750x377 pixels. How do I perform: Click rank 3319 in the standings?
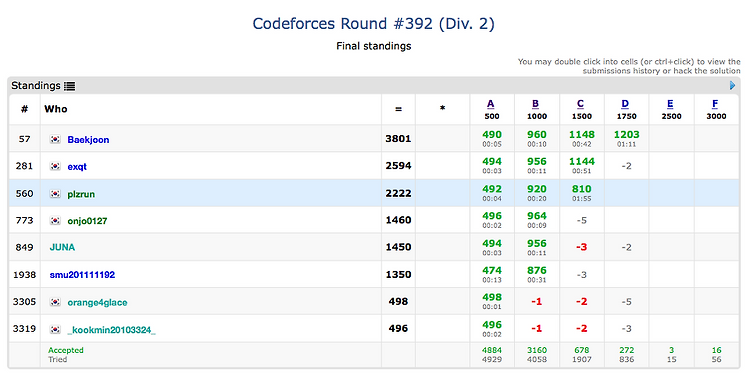(x=24, y=329)
